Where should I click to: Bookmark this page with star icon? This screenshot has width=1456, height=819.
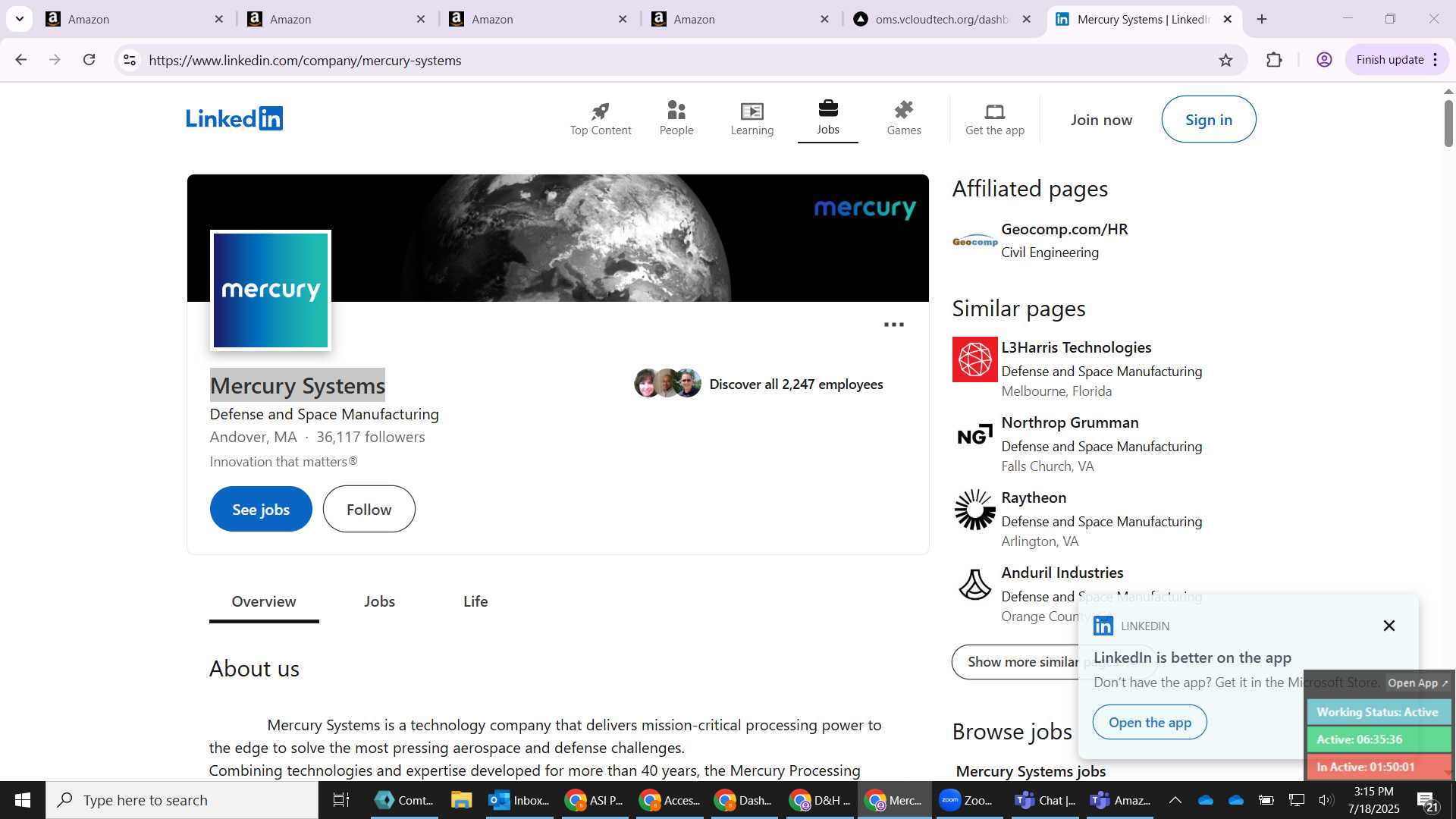(1226, 60)
